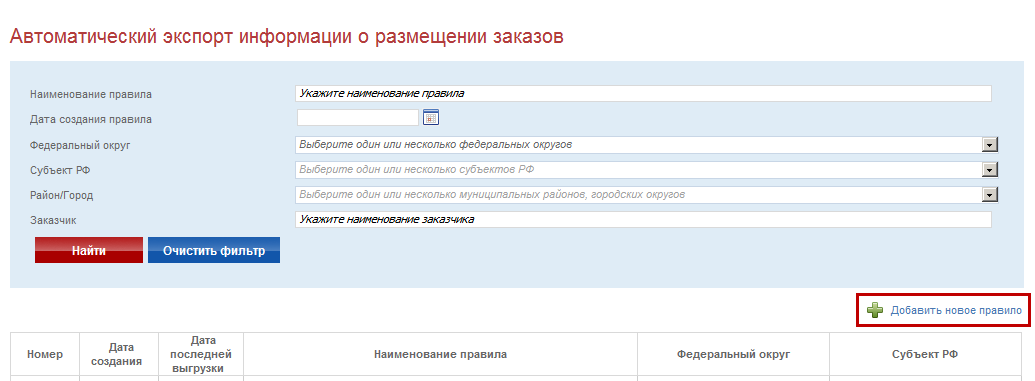Click the Дата создания column header
Image resolution: width=1035 pixels, height=381 pixels.
pos(119,355)
